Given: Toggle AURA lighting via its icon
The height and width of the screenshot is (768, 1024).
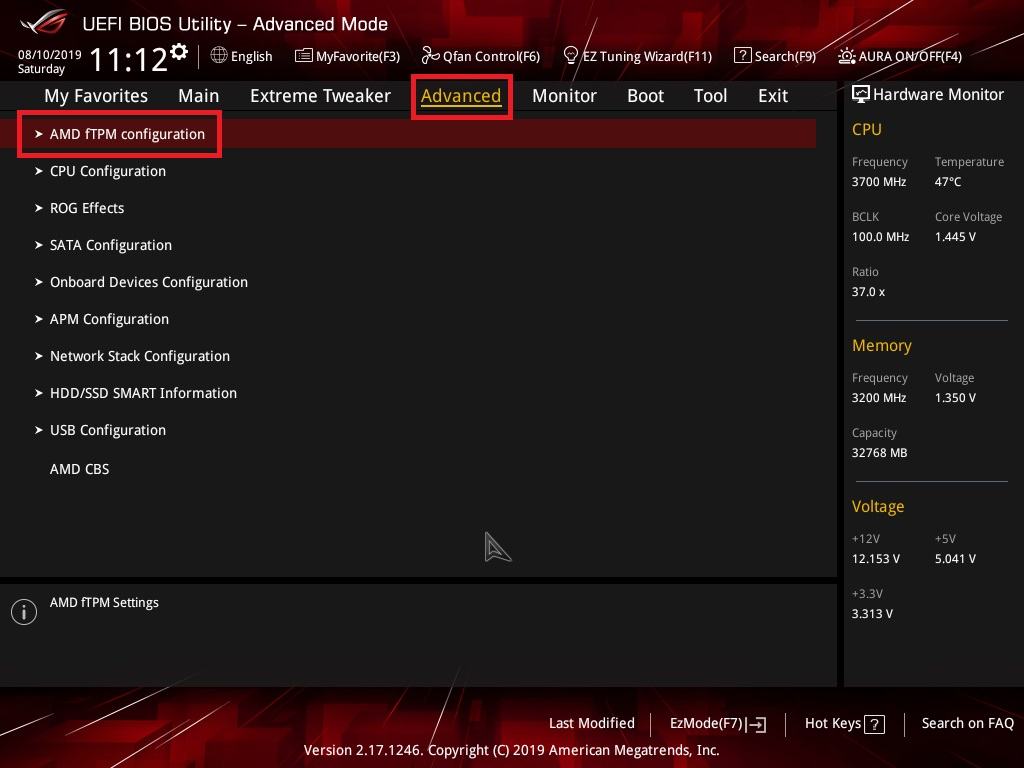Looking at the screenshot, I should [x=846, y=56].
